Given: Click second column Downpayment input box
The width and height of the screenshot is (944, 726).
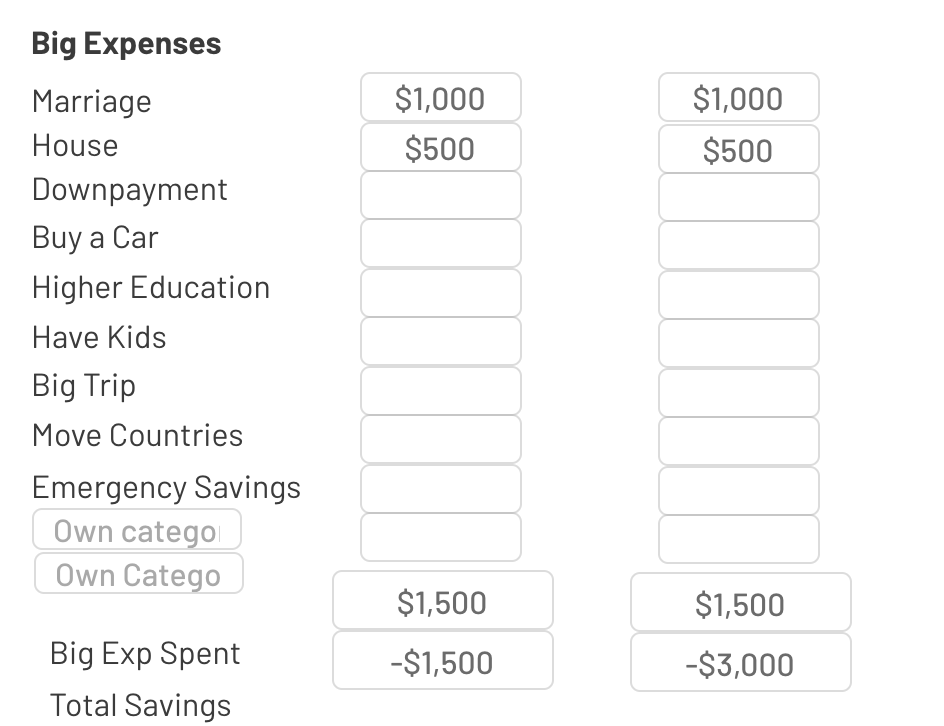Looking at the screenshot, I should pyautogui.click(x=739, y=197).
